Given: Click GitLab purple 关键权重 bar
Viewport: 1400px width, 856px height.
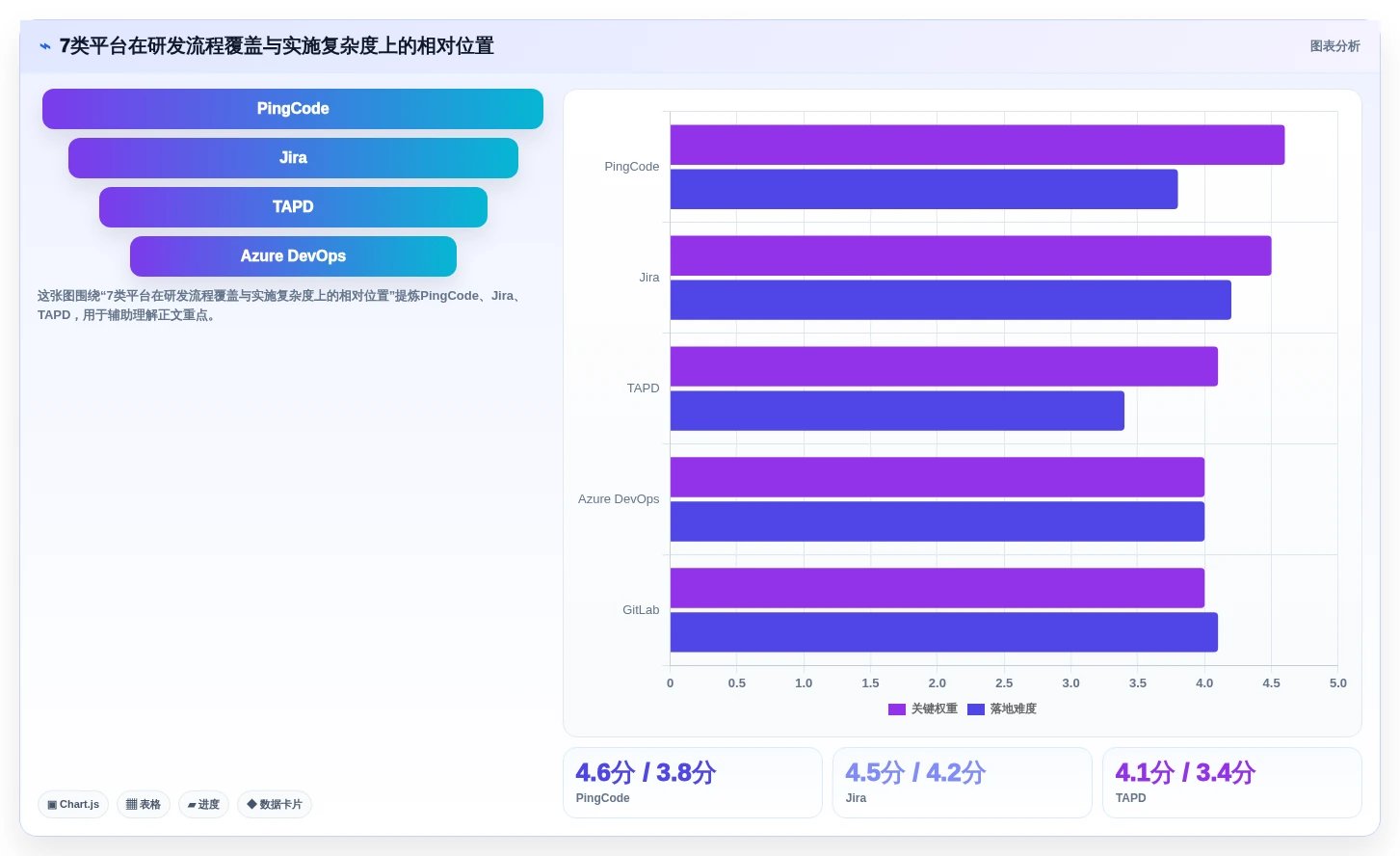Looking at the screenshot, I should click(938, 588).
